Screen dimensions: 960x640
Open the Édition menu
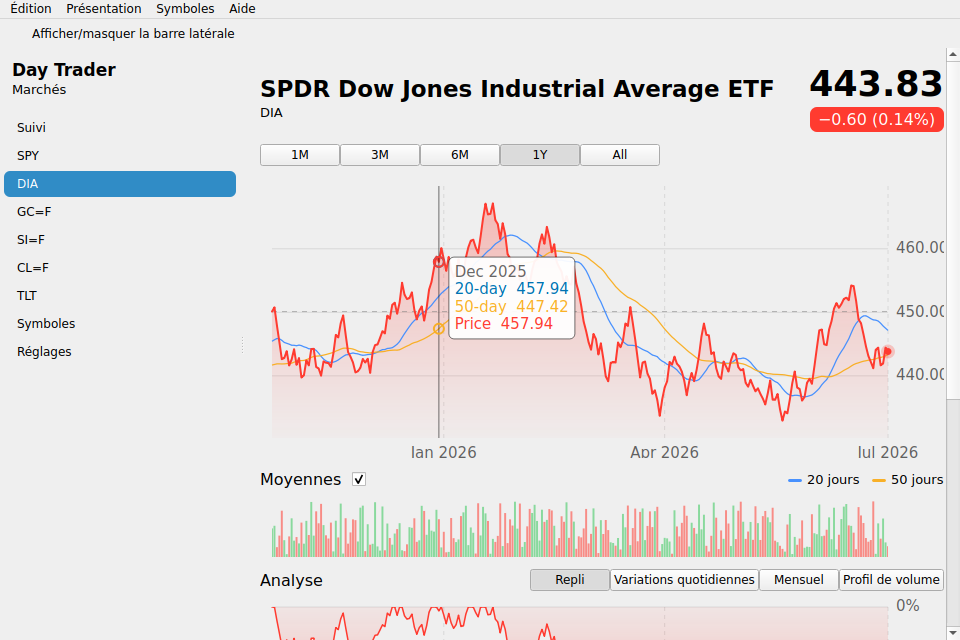pyautogui.click(x=31, y=9)
